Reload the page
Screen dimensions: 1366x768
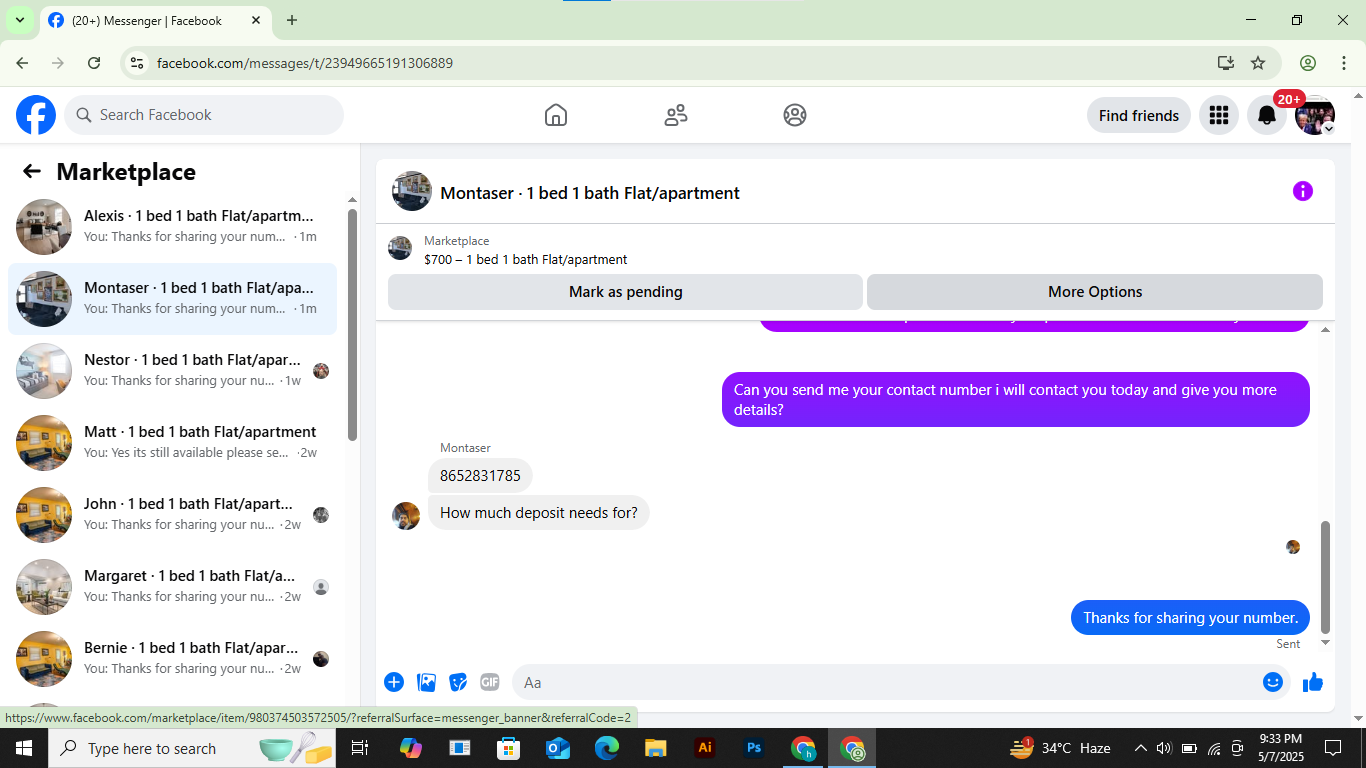94,63
